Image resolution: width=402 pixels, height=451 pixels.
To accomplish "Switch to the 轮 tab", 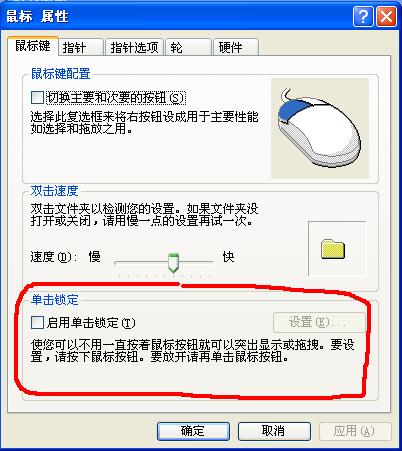I will point(188,47).
